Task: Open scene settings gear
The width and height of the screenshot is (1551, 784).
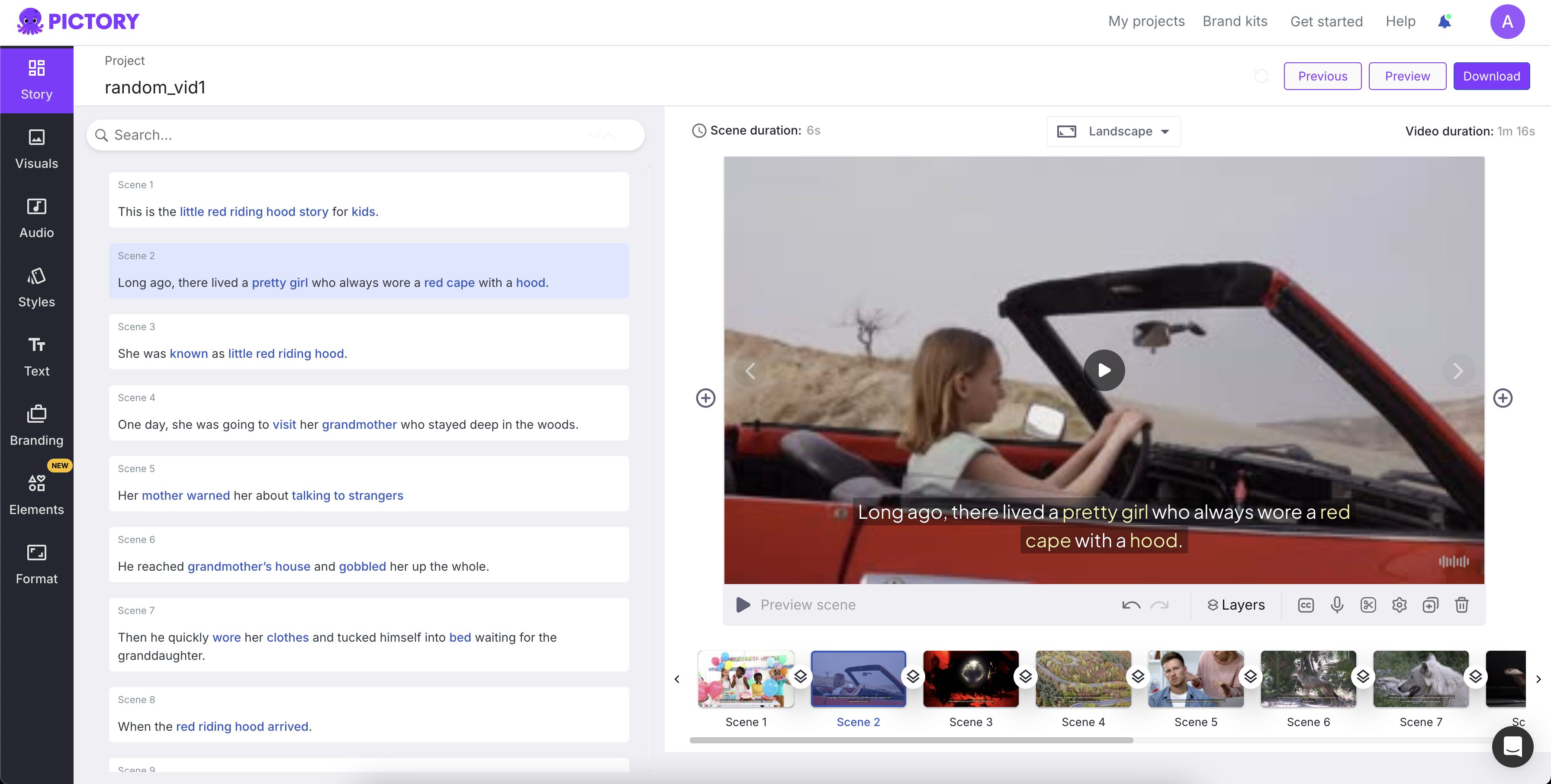Action: pyautogui.click(x=1399, y=605)
